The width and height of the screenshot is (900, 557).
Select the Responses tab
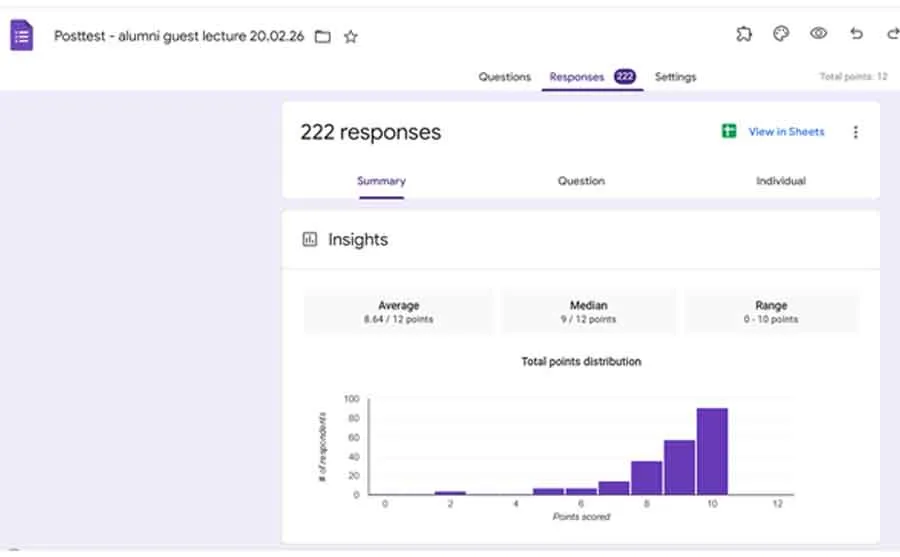click(x=577, y=77)
